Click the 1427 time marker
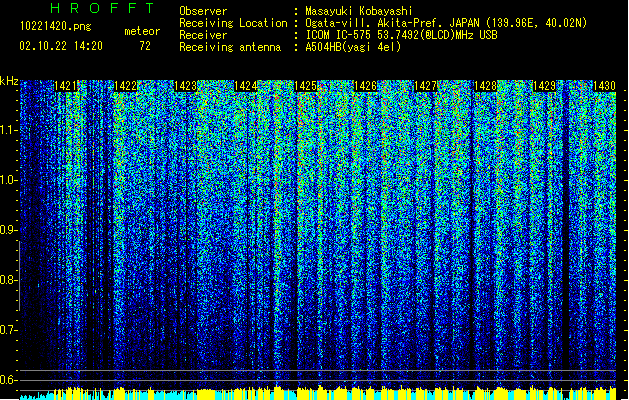 [425, 86]
